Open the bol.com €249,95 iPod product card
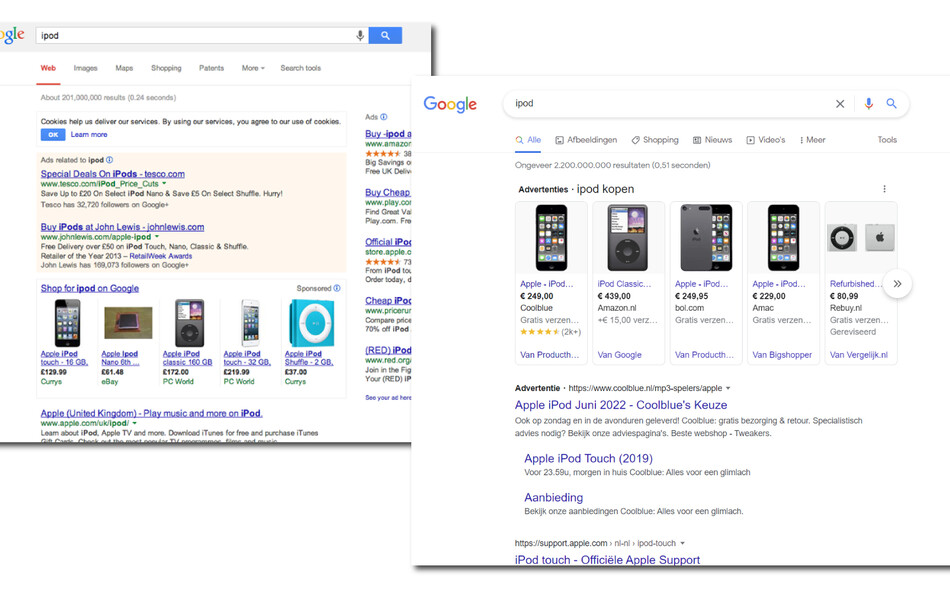The width and height of the screenshot is (950, 594). pyautogui.click(x=706, y=283)
